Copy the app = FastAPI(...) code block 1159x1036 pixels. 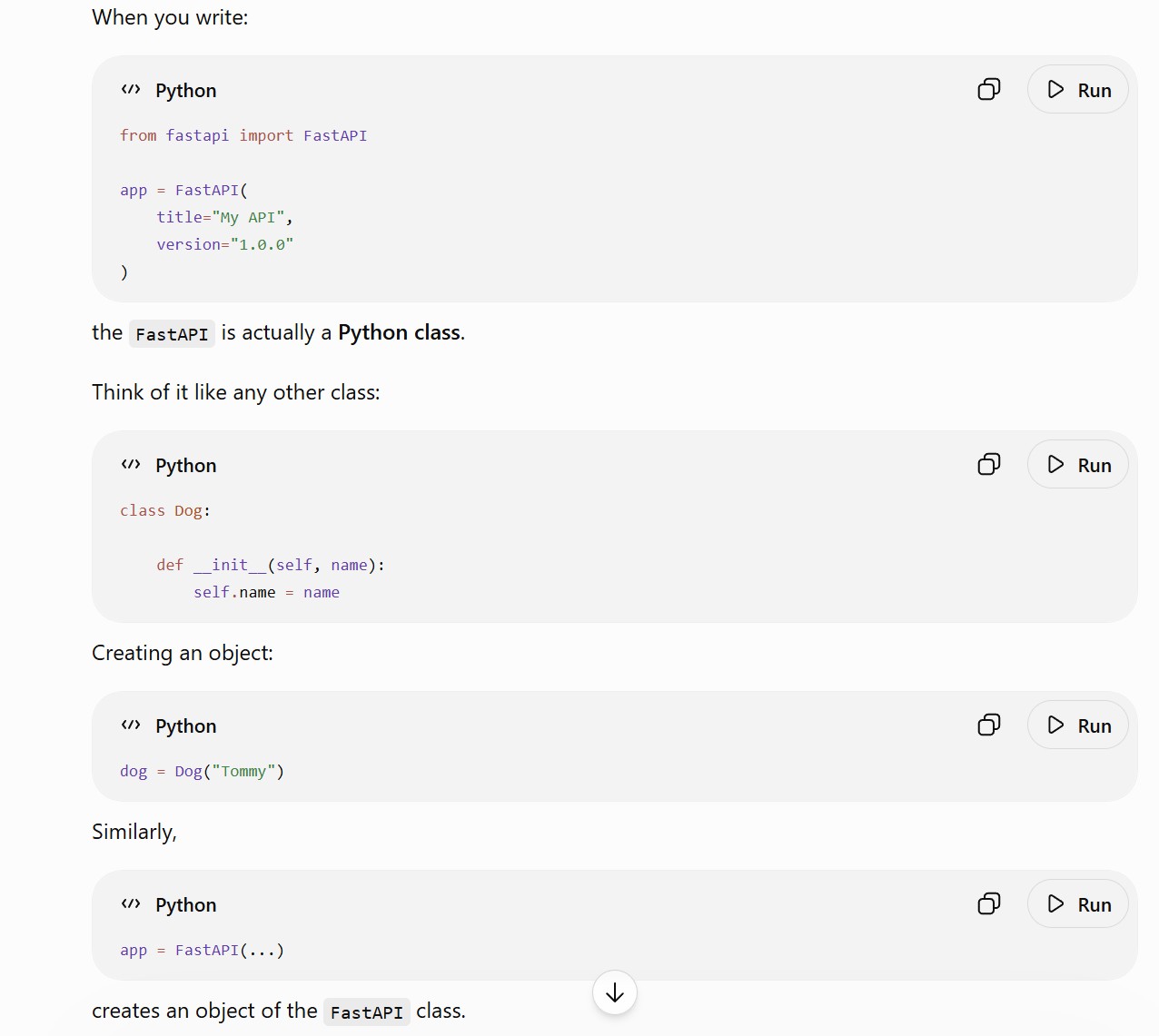(x=989, y=903)
